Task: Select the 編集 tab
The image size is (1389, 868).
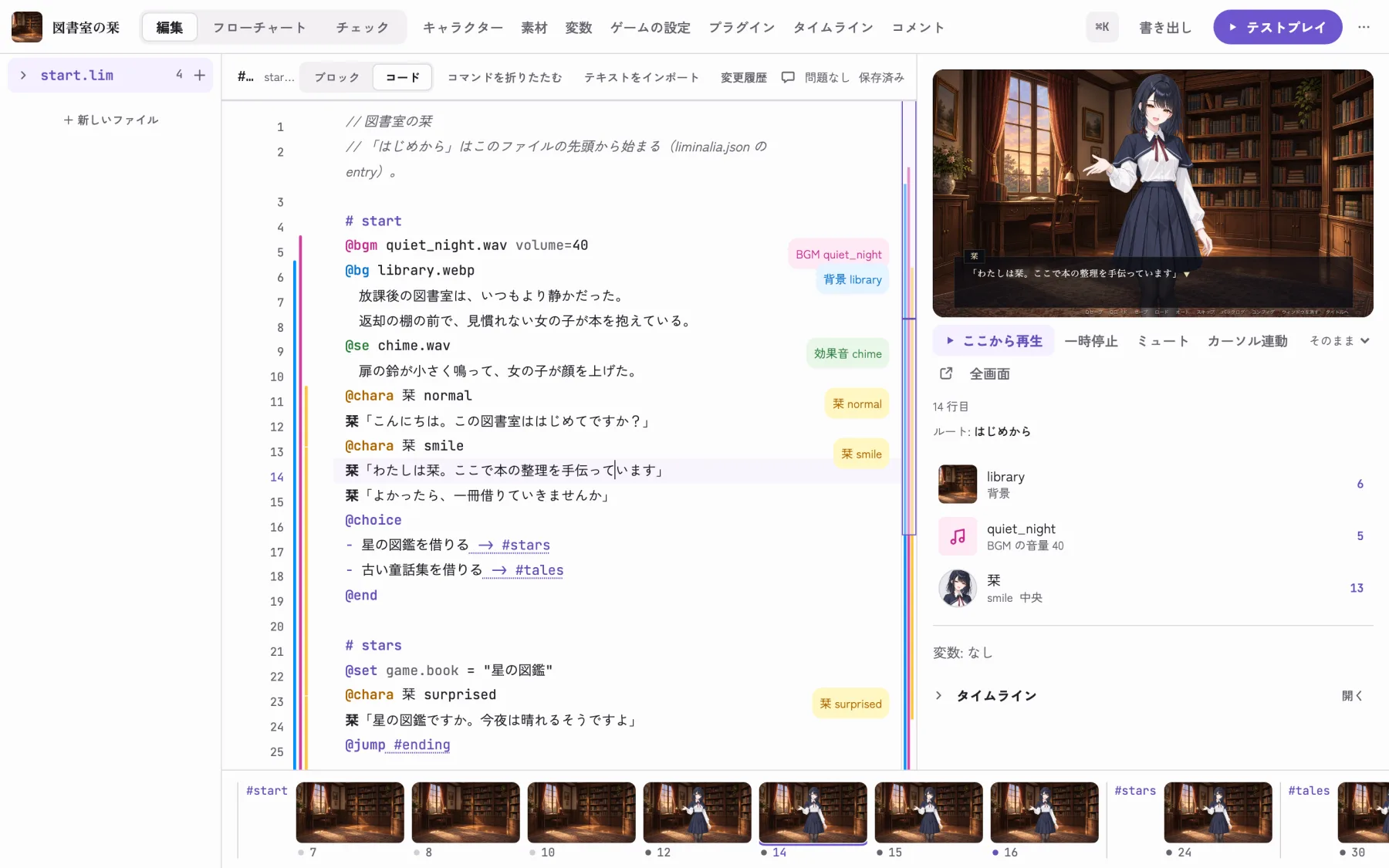Action: point(170,27)
